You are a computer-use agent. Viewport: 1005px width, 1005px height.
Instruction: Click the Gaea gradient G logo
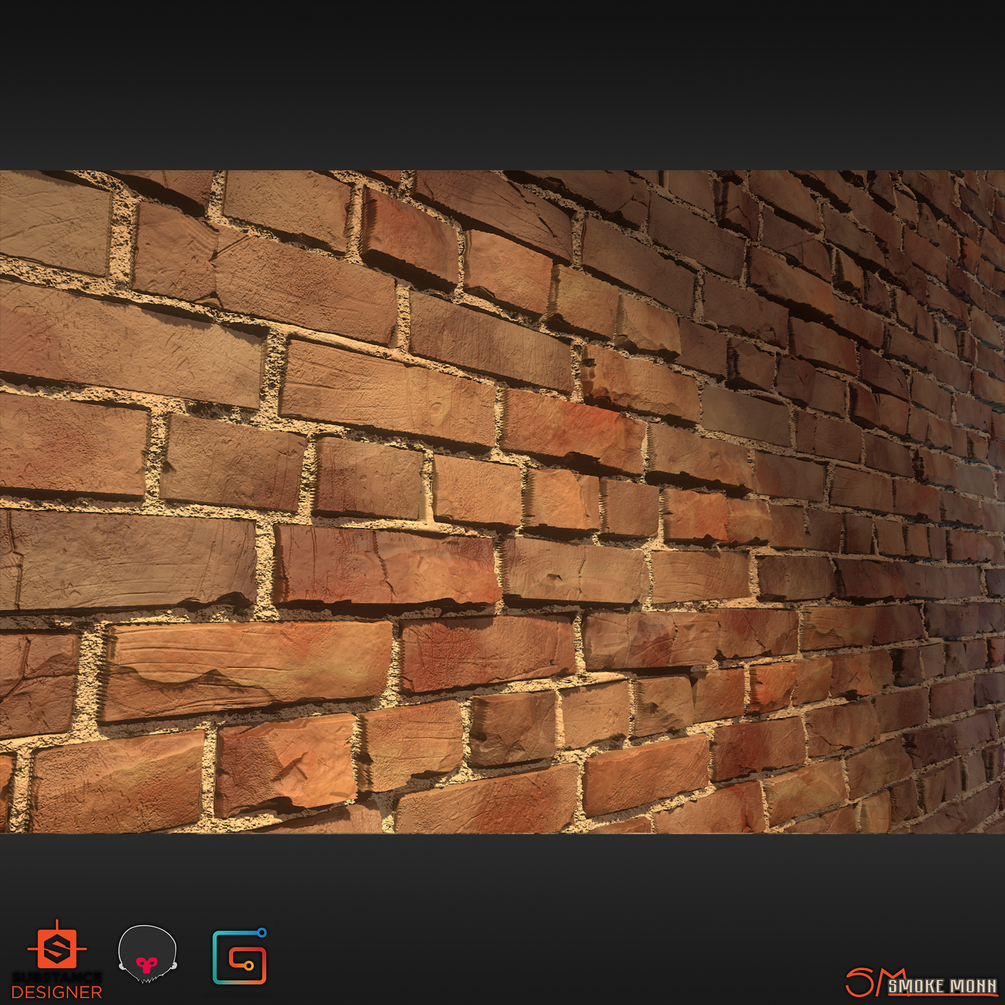(240, 956)
